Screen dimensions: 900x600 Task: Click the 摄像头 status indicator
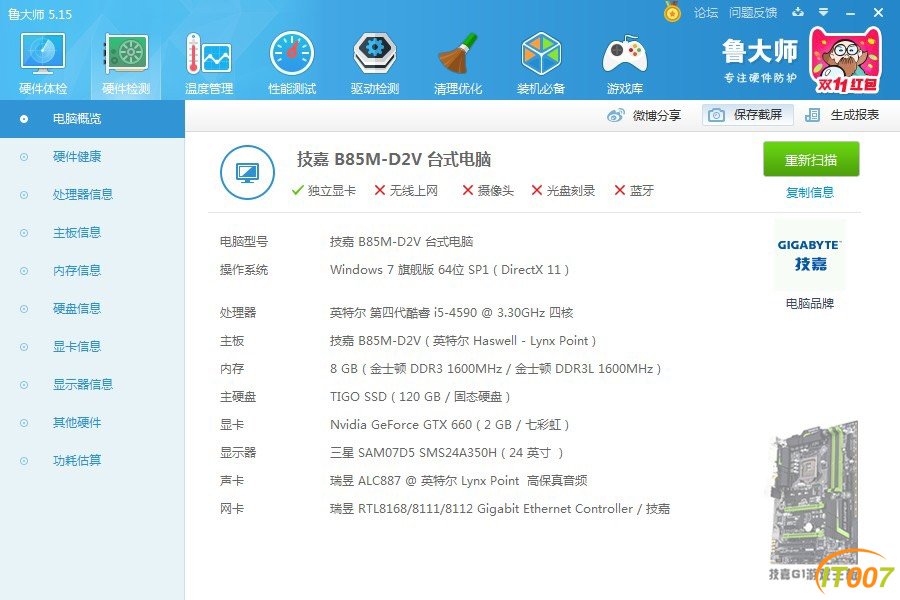[x=488, y=191]
